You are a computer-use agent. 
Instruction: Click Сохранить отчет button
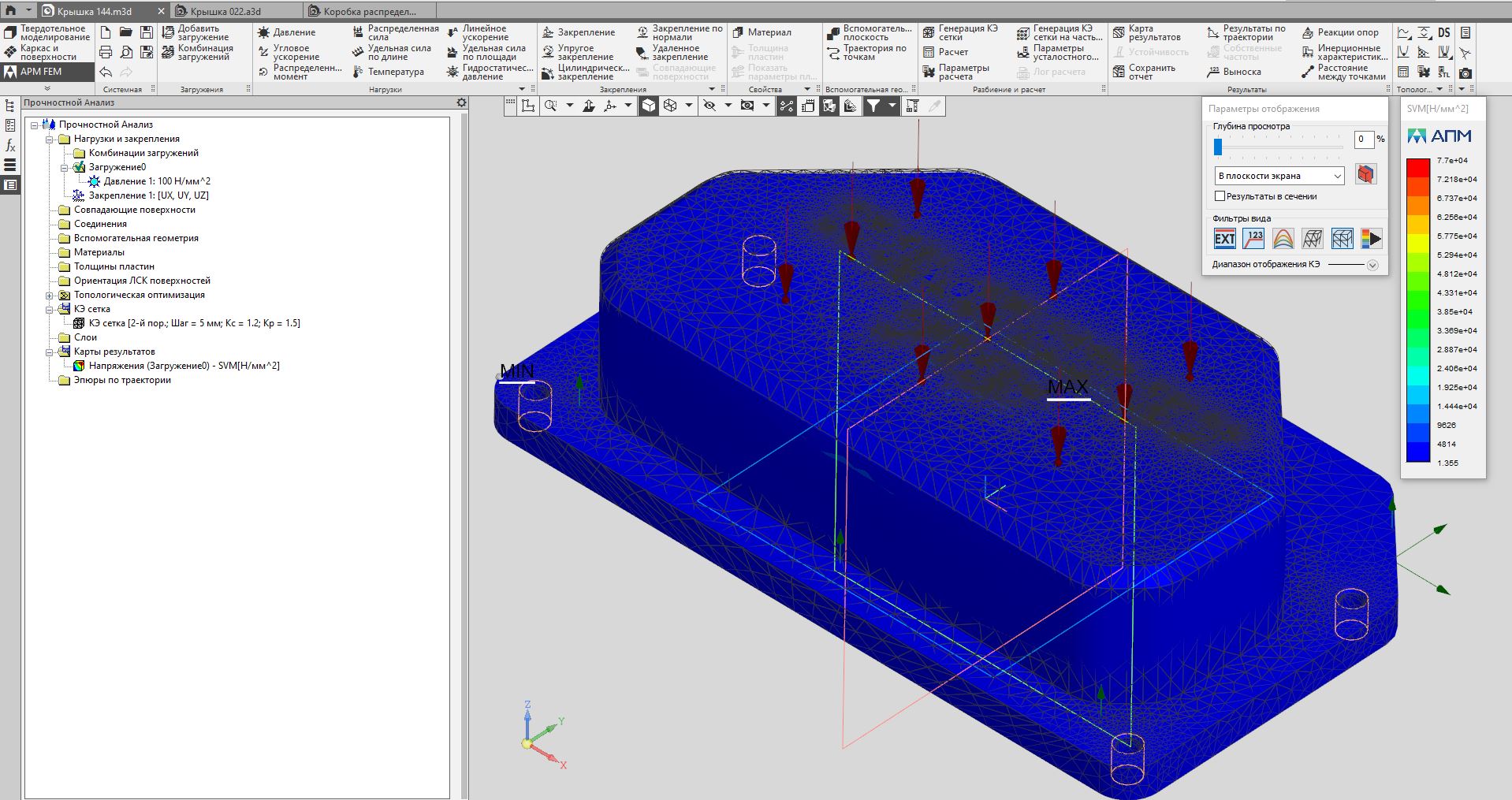click(1145, 72)
